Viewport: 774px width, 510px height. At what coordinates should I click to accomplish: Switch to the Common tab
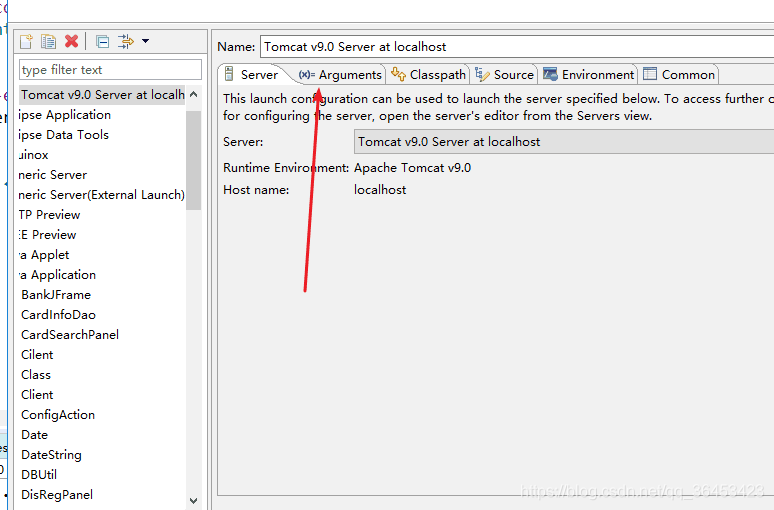(679, 75)
